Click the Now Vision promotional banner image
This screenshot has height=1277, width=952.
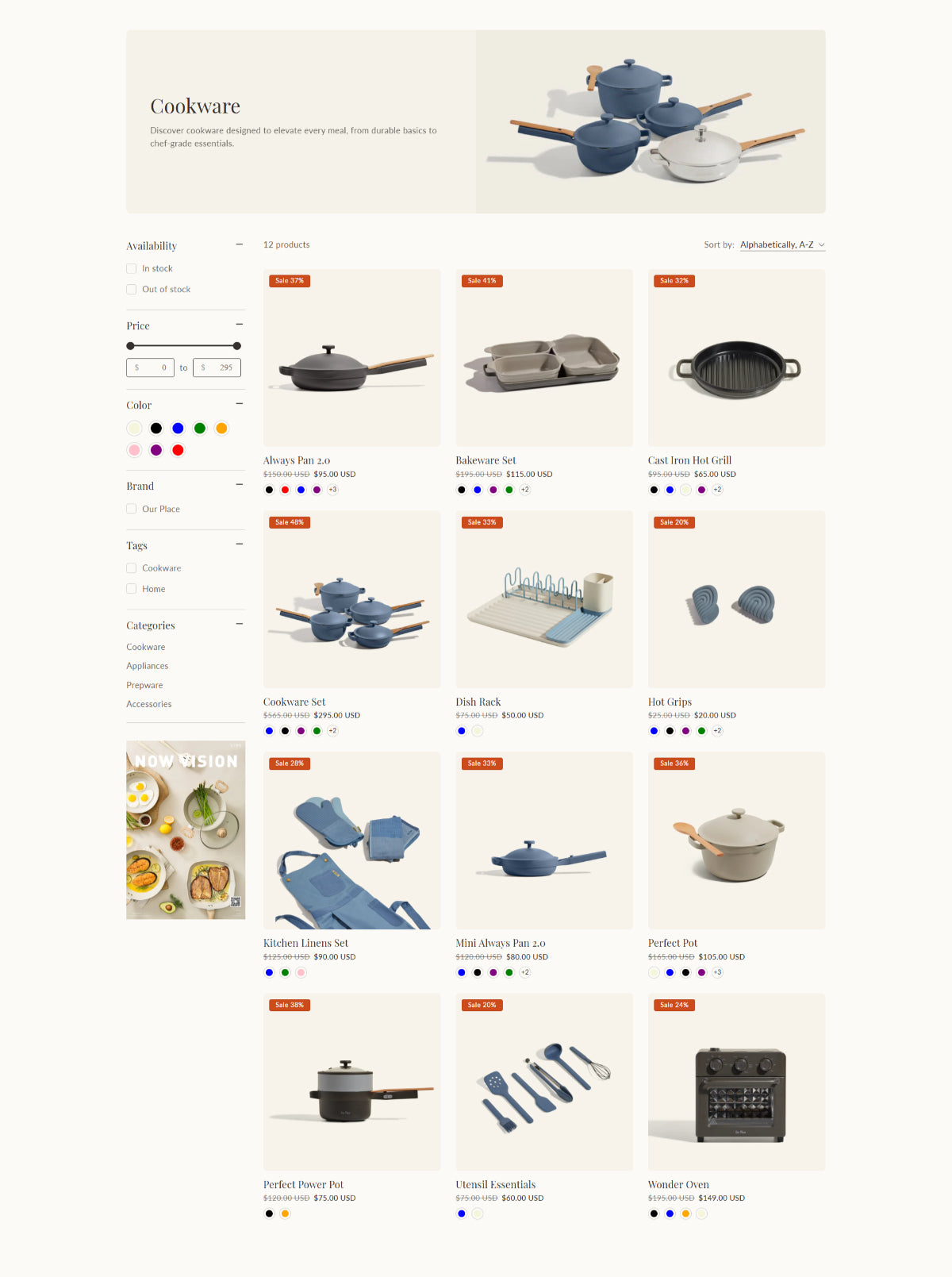click(x=186, y=830)
